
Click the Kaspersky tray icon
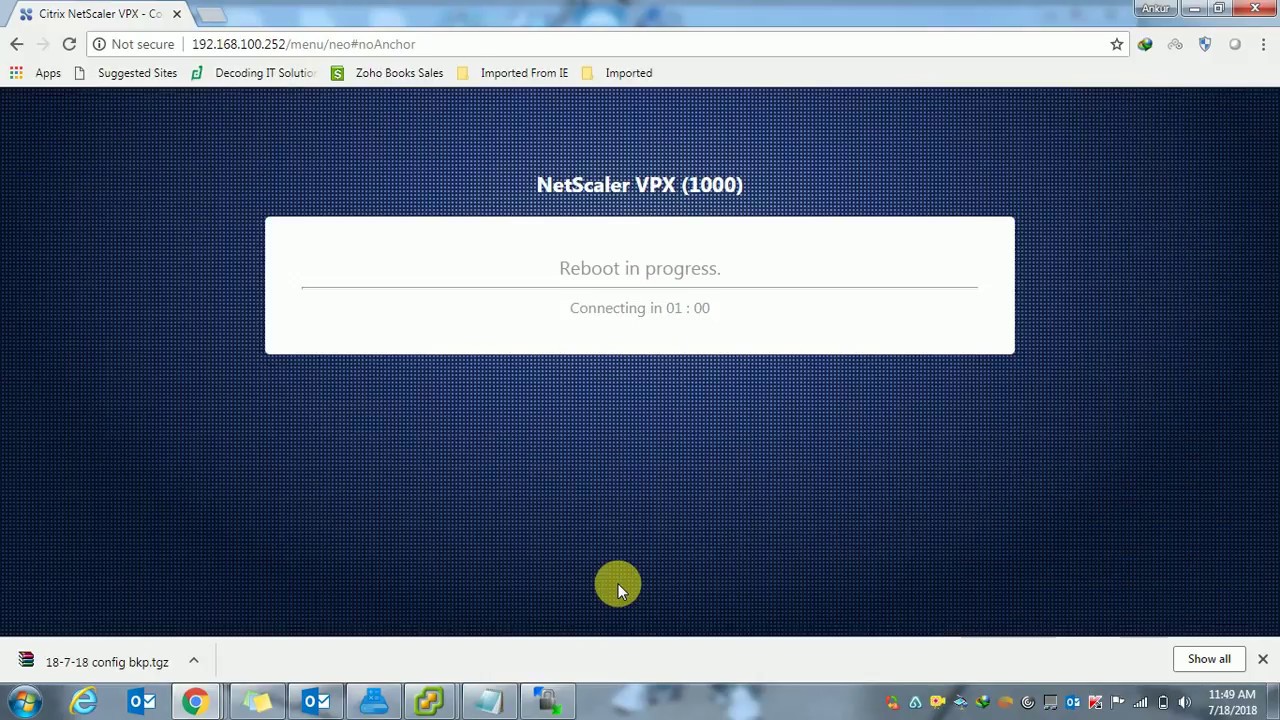tap(1095, 703)
